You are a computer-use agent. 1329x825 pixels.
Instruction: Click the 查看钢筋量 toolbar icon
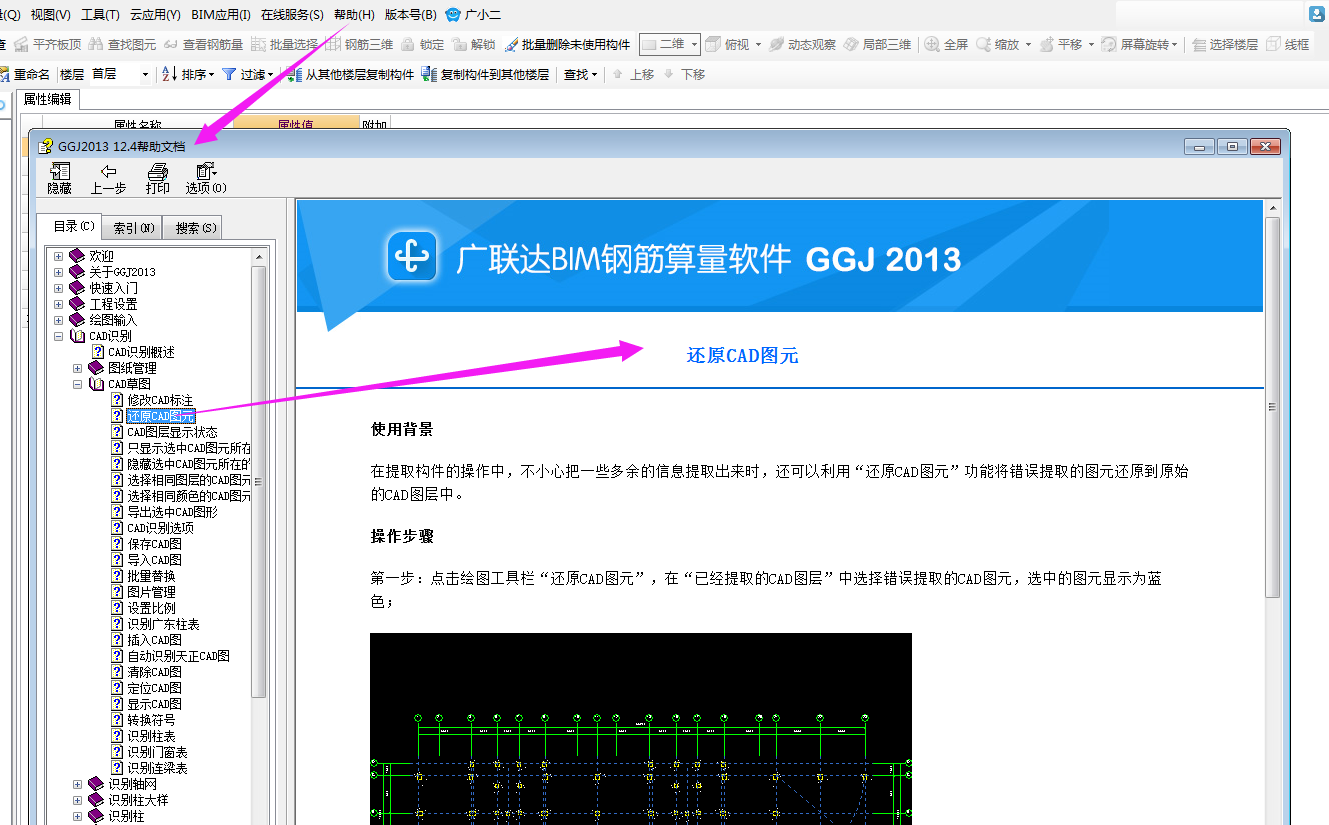[x=171, y=45]
